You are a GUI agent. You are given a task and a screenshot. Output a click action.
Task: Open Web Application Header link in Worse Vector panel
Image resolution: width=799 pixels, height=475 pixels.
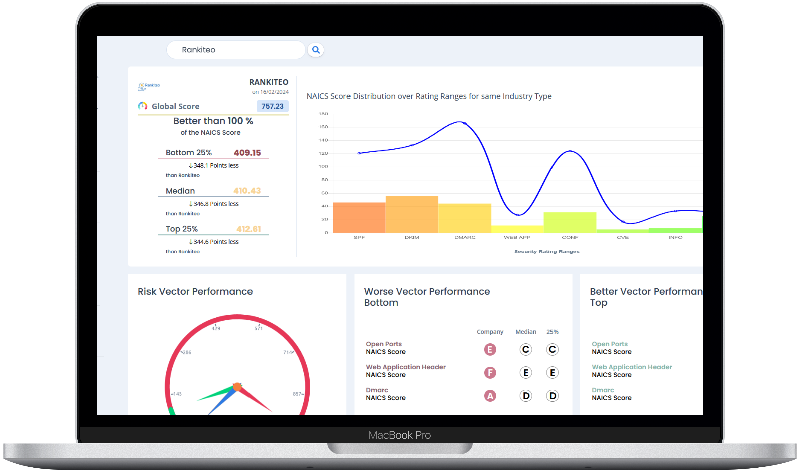(x=406, y=367)
